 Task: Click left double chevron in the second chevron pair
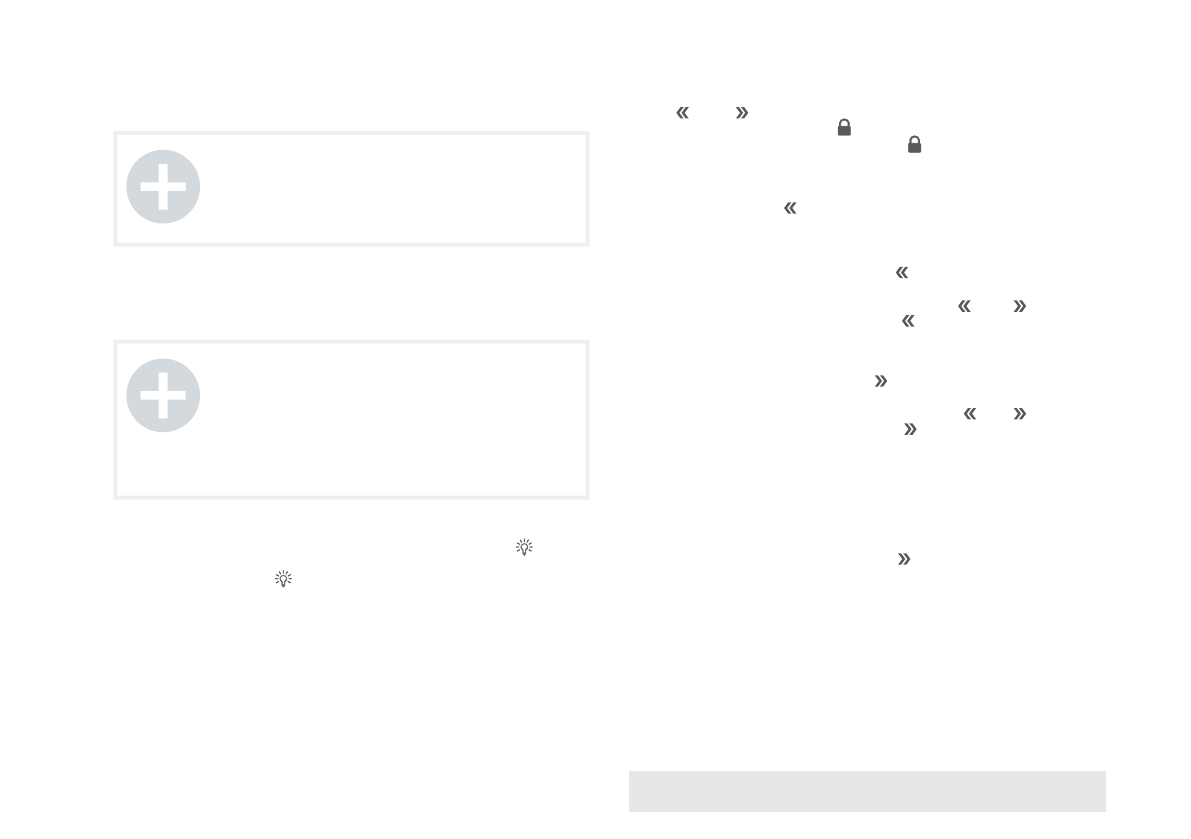click(x=965, y=306)
